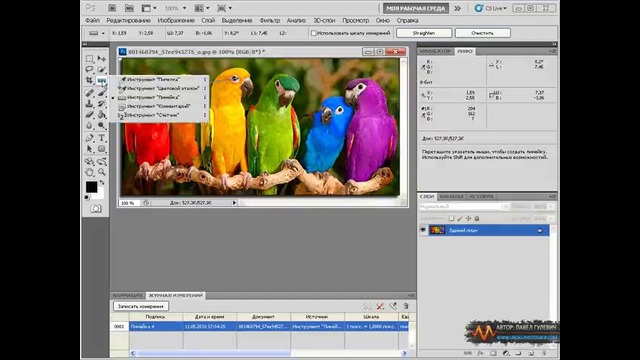Select the Paint Bucket tool

[x=102, y=114]
